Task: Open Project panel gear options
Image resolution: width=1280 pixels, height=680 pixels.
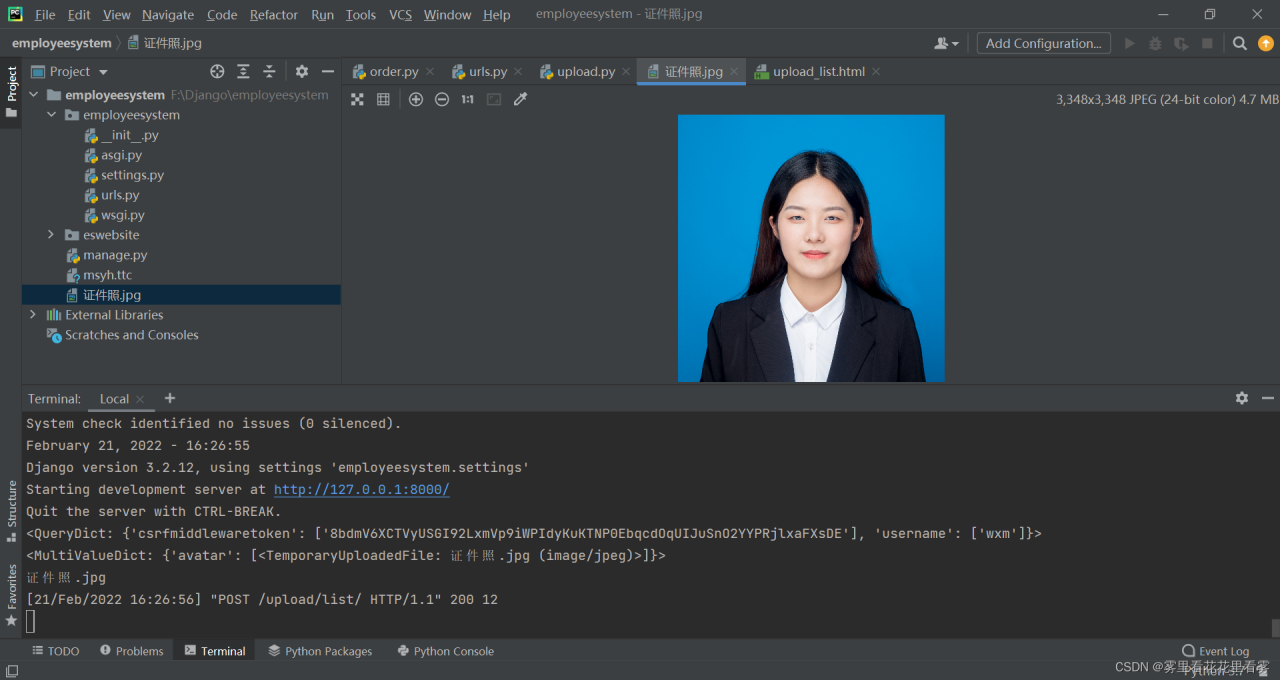Action: pyautogui.click(x=302, y=71)
